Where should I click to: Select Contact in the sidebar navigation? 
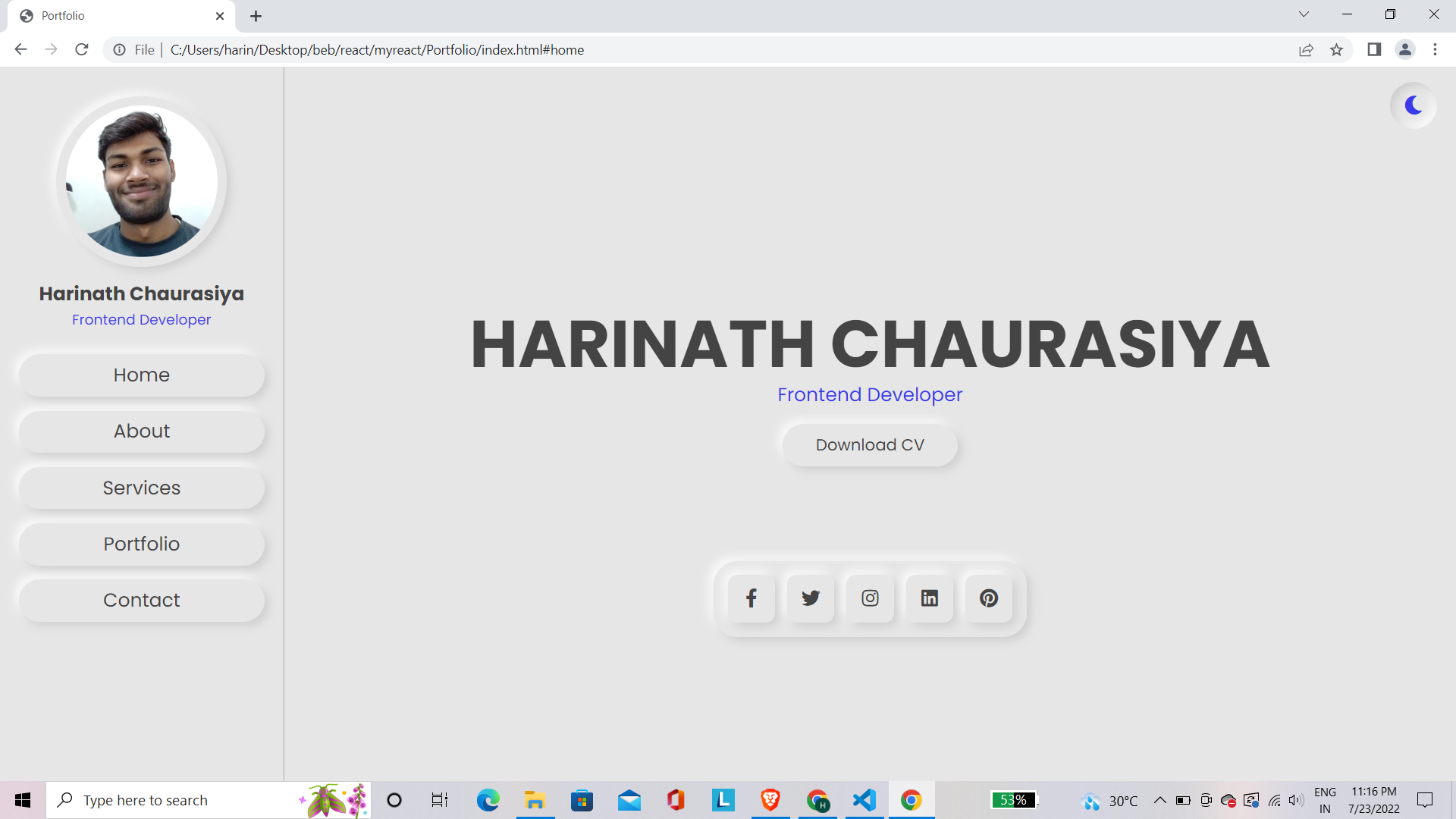pos(141,599)
